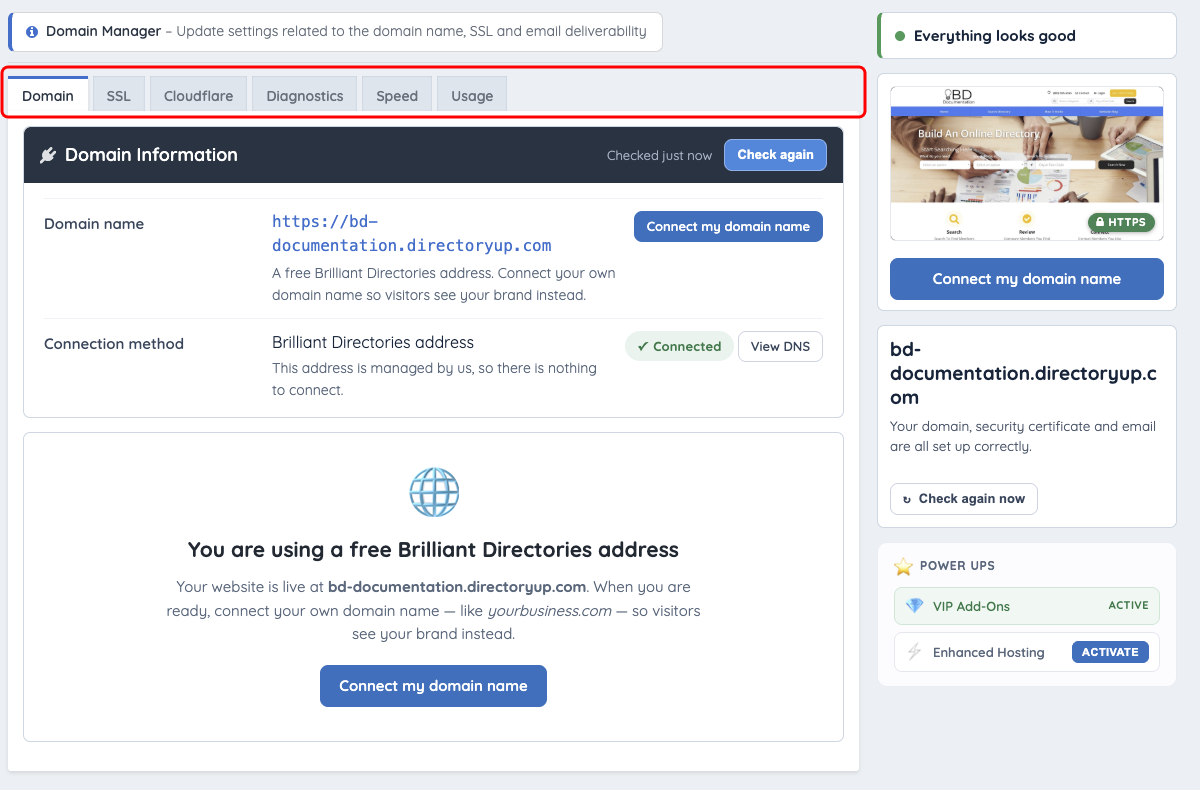Click the HTTPS lock badge on site preview
Screen dimensions: 1200x790
(x=1121, y=222)
